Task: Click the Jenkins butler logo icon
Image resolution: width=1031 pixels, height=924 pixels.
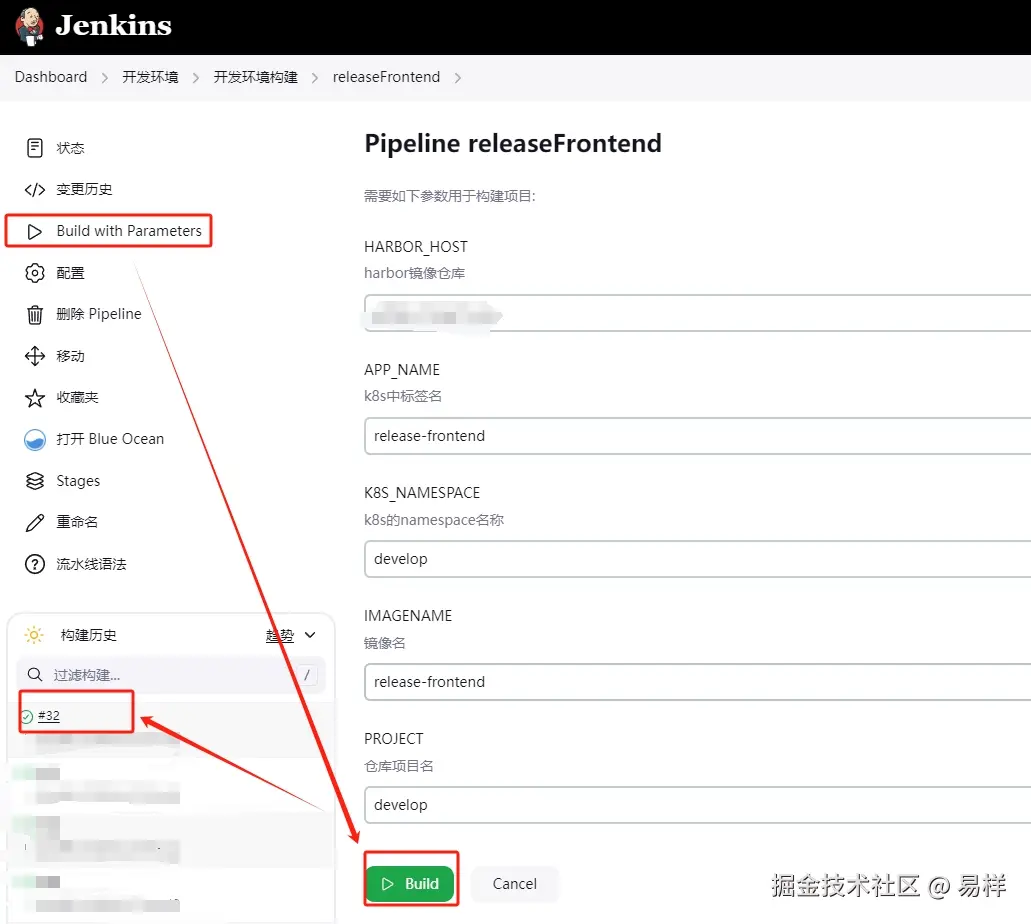Action: pos(29,27)
